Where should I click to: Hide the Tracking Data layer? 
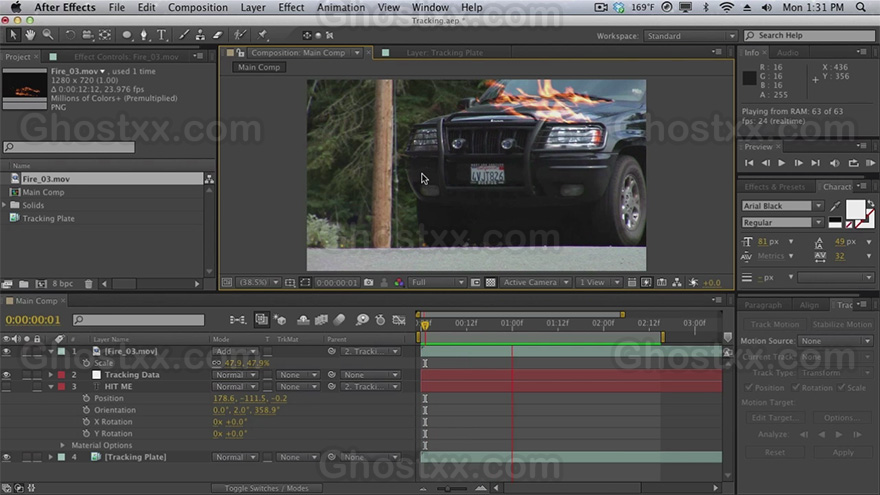[6, 375]
